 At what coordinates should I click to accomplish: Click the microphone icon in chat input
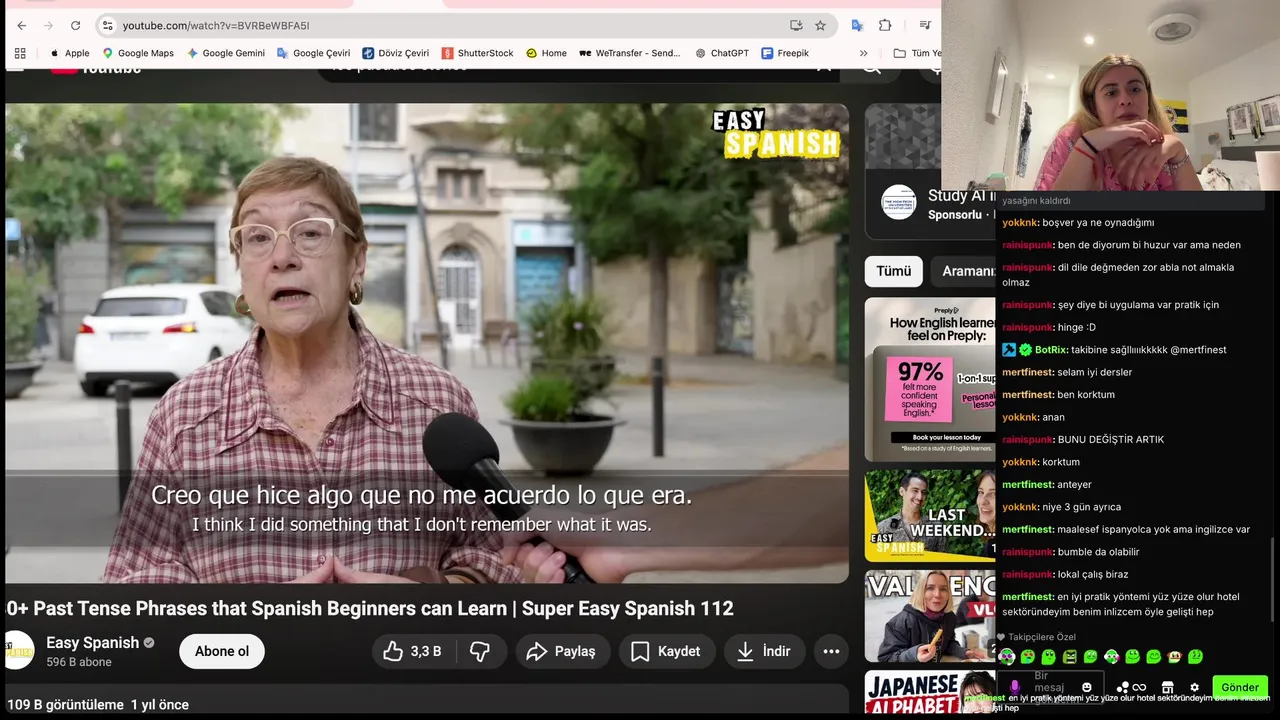click(x=1014, y=687)
